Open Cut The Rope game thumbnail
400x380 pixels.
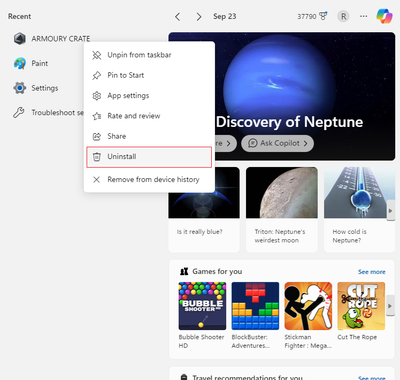point(361,306)
